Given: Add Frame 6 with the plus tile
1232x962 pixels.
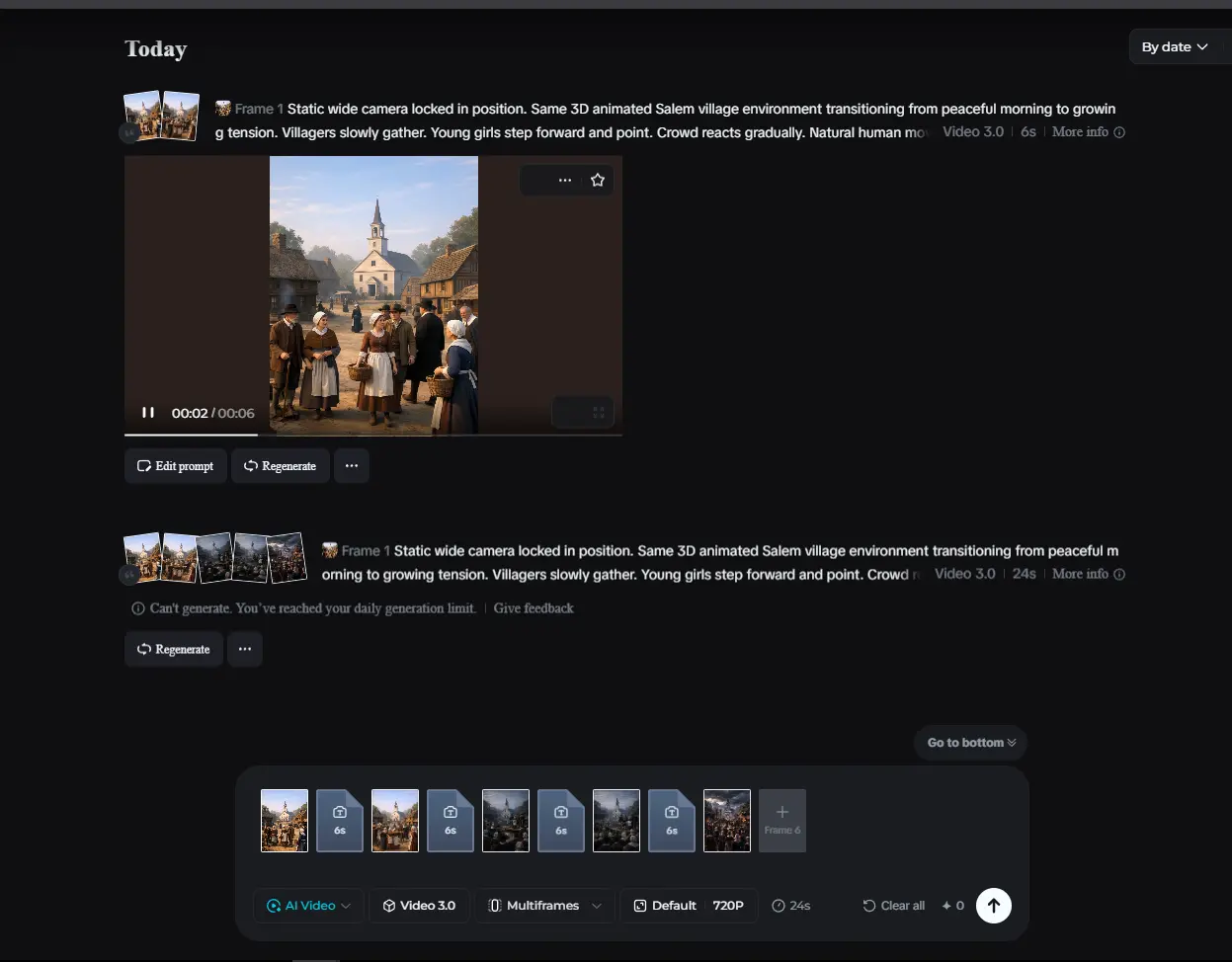Looking at the screenshot, I should click(782, 820).
